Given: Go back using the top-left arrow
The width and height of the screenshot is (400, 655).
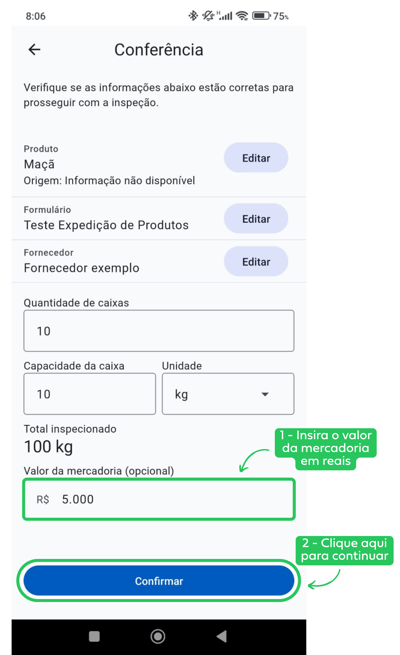Looking at the screenshot, I should (34, 50).
